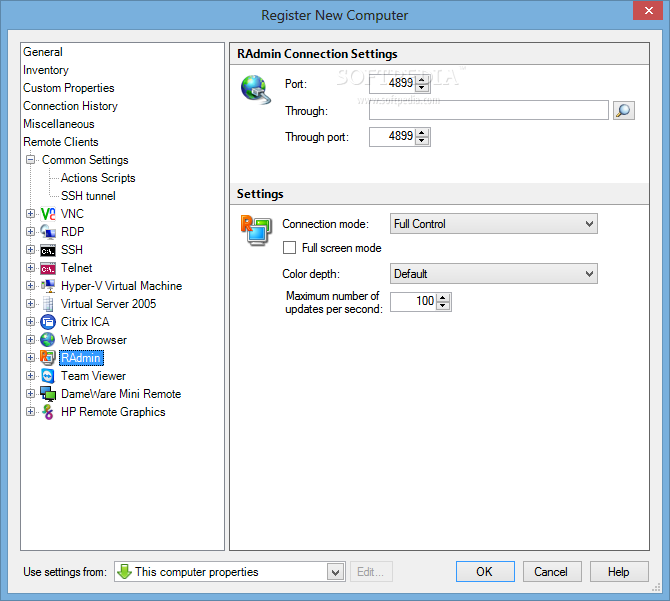Screen dimensions: 670x601
Task: Select SSH tunnel in the tree
Action: click(88, 196)
